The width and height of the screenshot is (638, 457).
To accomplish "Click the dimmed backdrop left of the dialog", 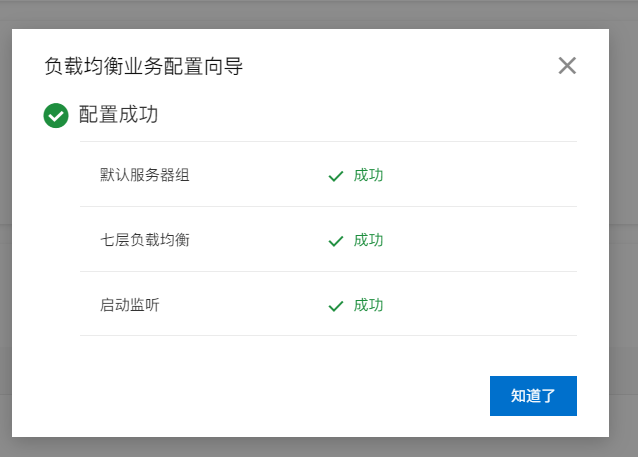I will click(6, 228).
